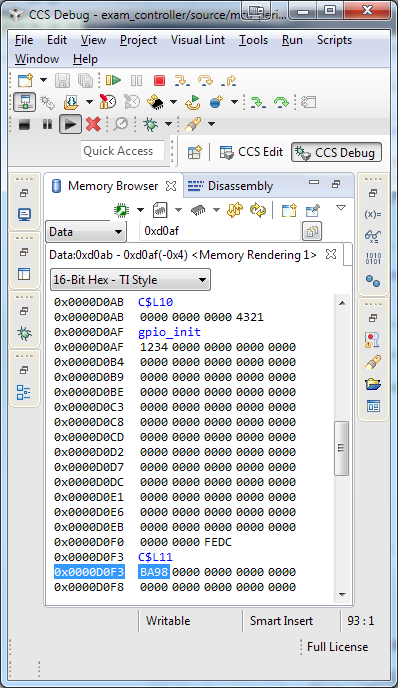
Task: Click the 0xd0af address input field
Action: click(220, 231)
